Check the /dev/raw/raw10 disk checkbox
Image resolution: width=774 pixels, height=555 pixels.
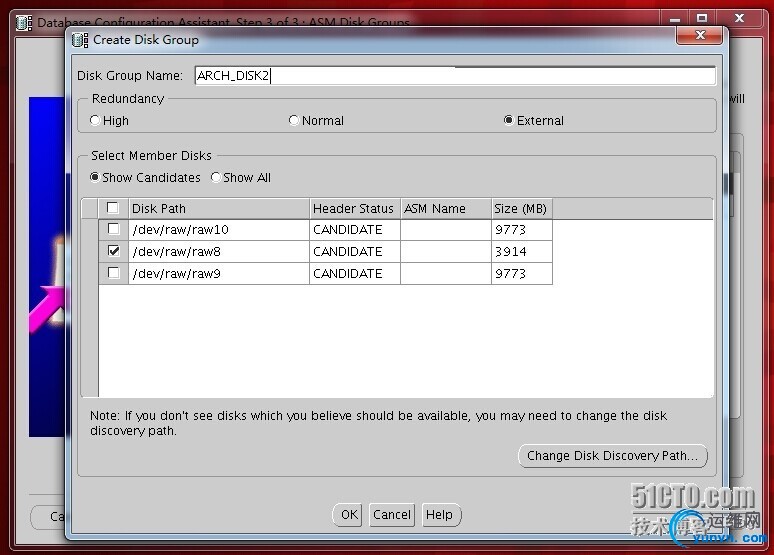click(114, 229)
